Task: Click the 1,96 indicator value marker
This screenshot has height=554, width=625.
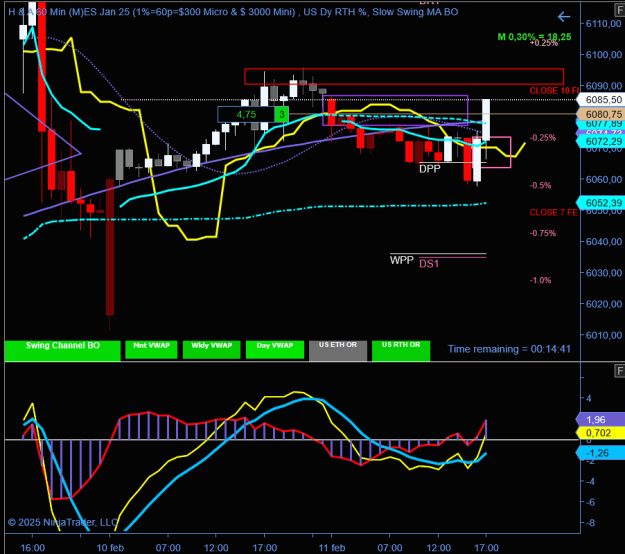Action: [x=602, y=419]
